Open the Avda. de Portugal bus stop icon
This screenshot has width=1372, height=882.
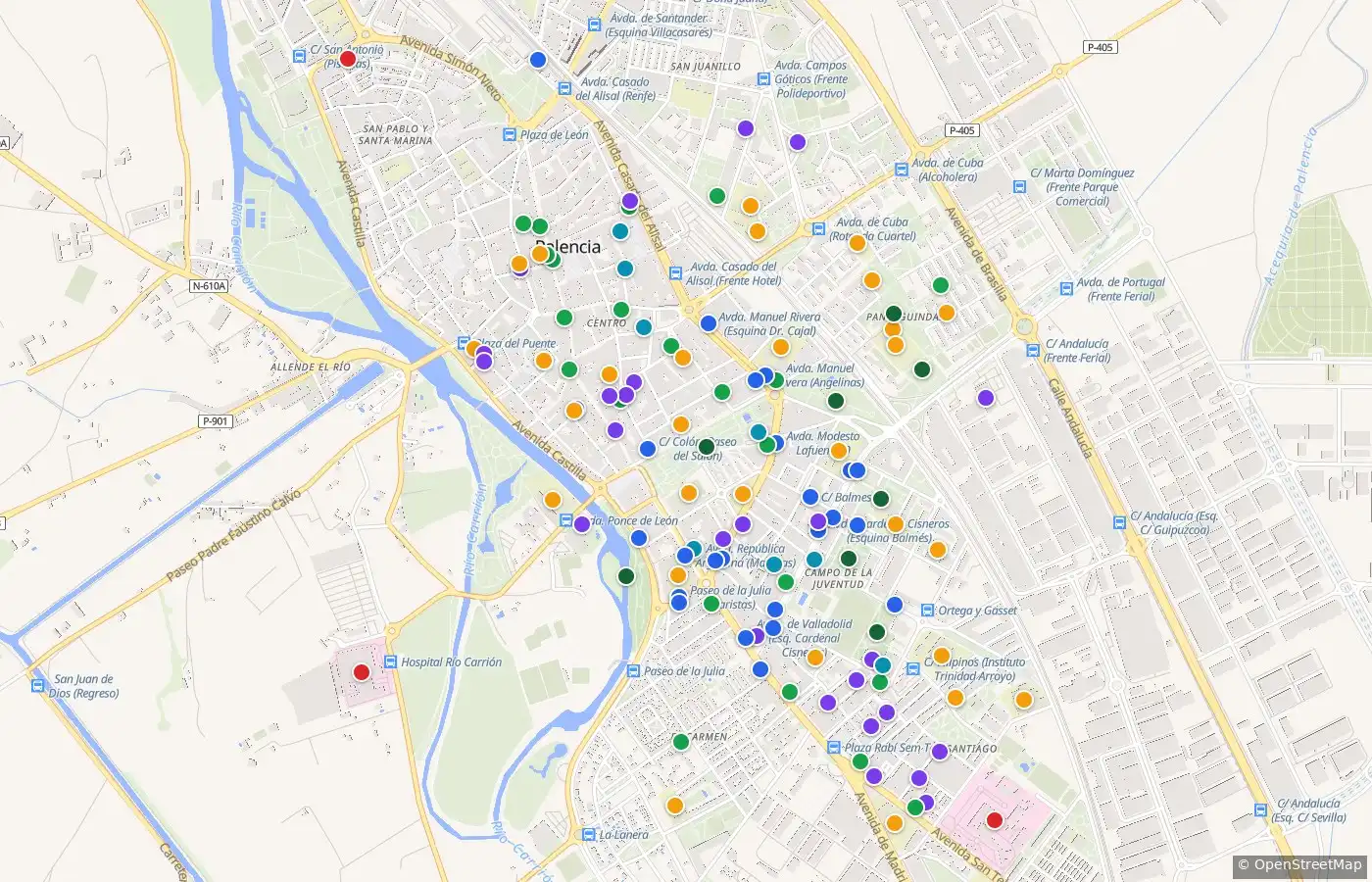pyautogui.click(x=1066, y=289)
